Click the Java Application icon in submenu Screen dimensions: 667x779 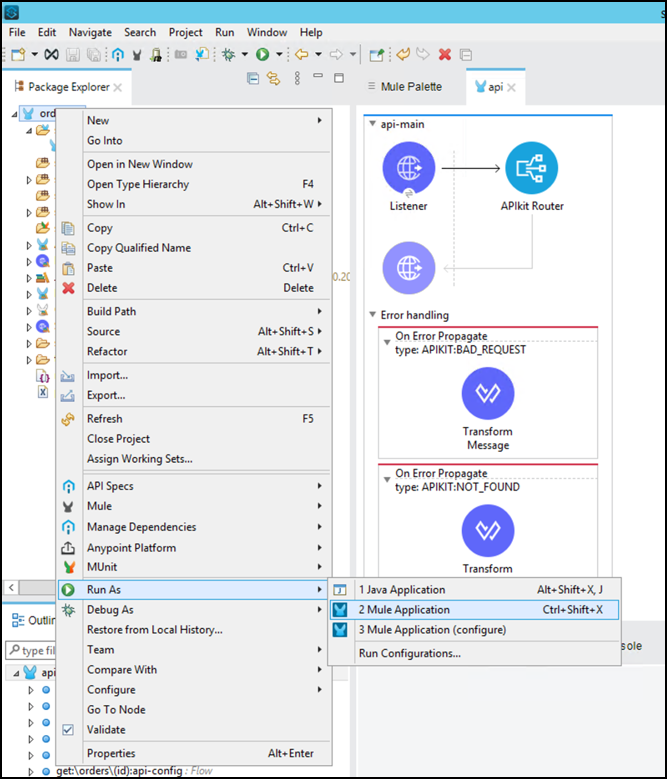tap(340, 590)
